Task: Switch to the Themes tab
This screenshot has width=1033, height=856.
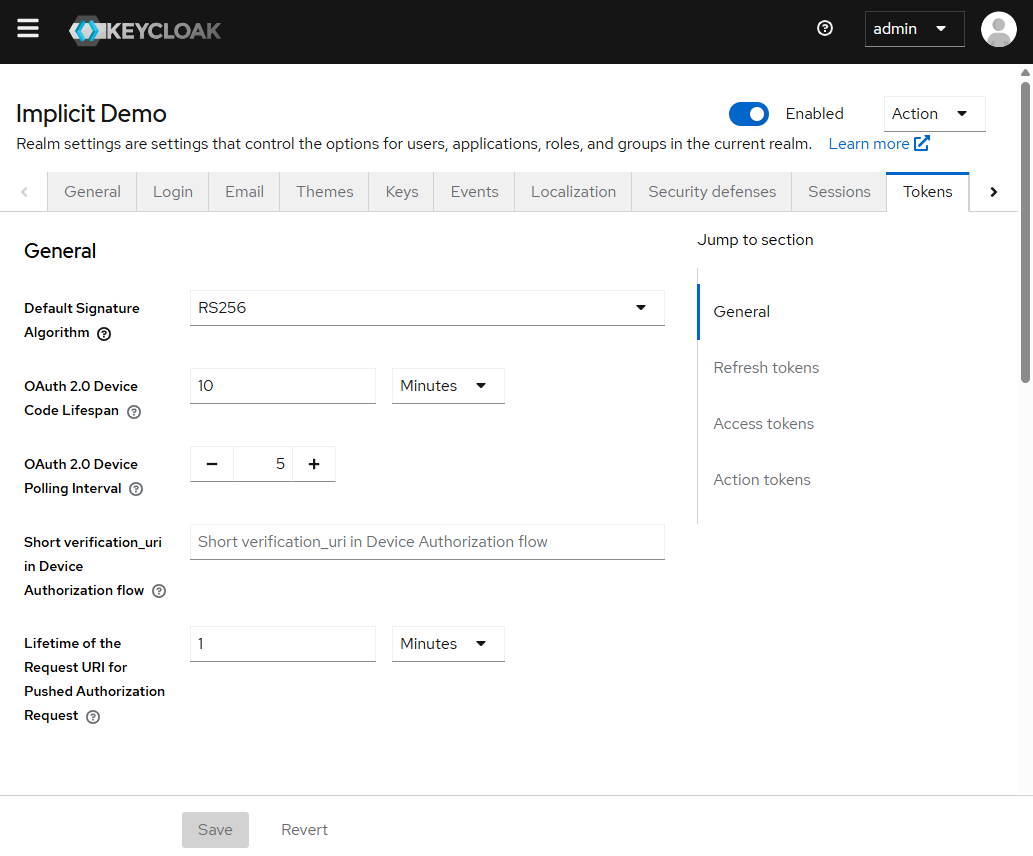Action: point(324,192)
